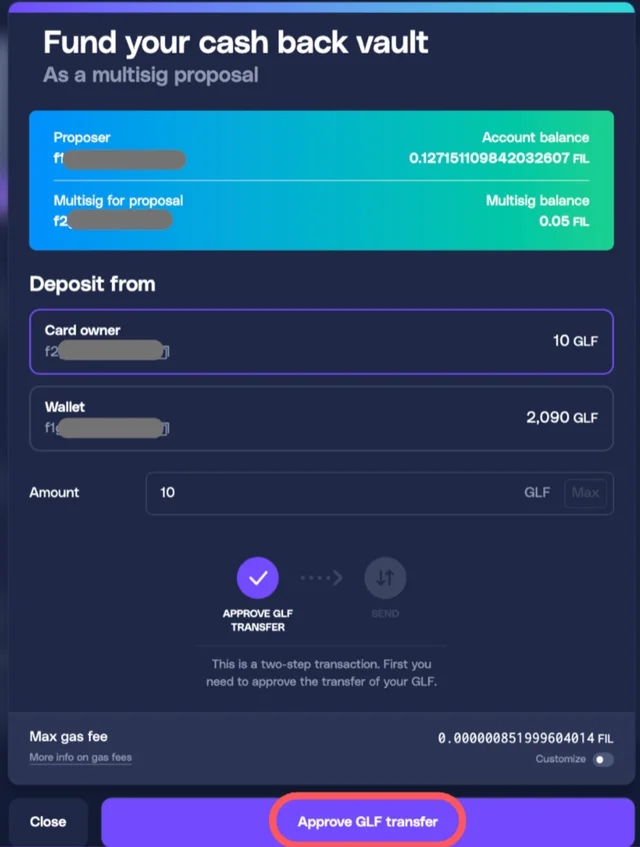Select Wallet with 2,090 GLF as source
The image size is (640, 847).
321,418
